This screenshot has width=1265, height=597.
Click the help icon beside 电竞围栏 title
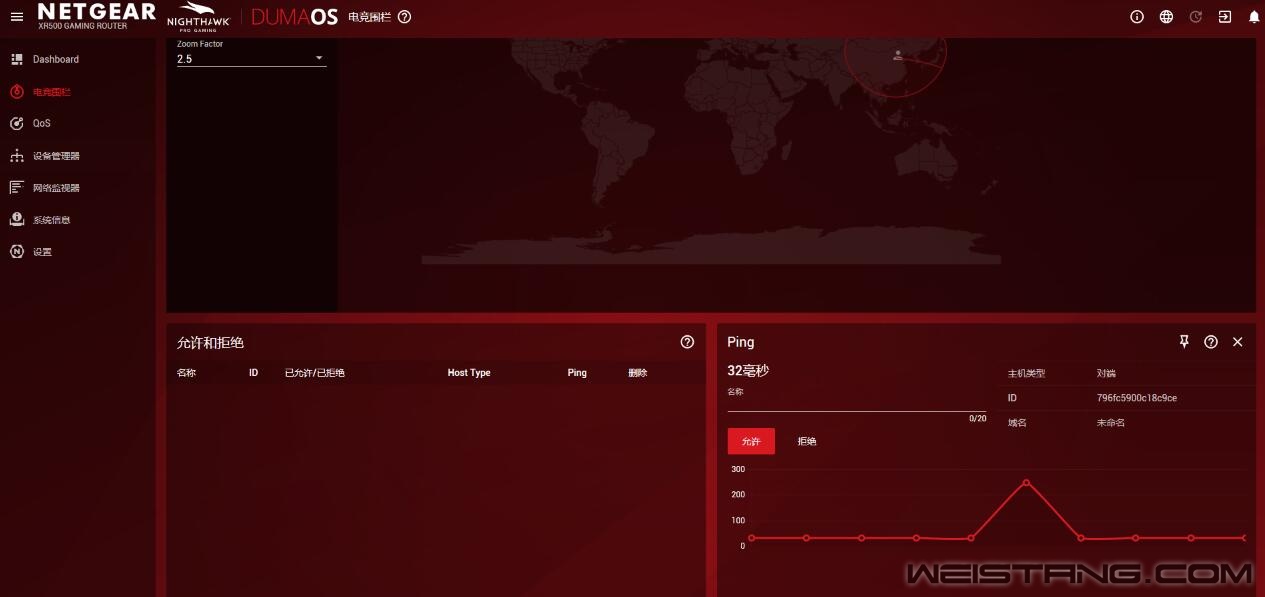pyautogui.click(x=404, y=17)
